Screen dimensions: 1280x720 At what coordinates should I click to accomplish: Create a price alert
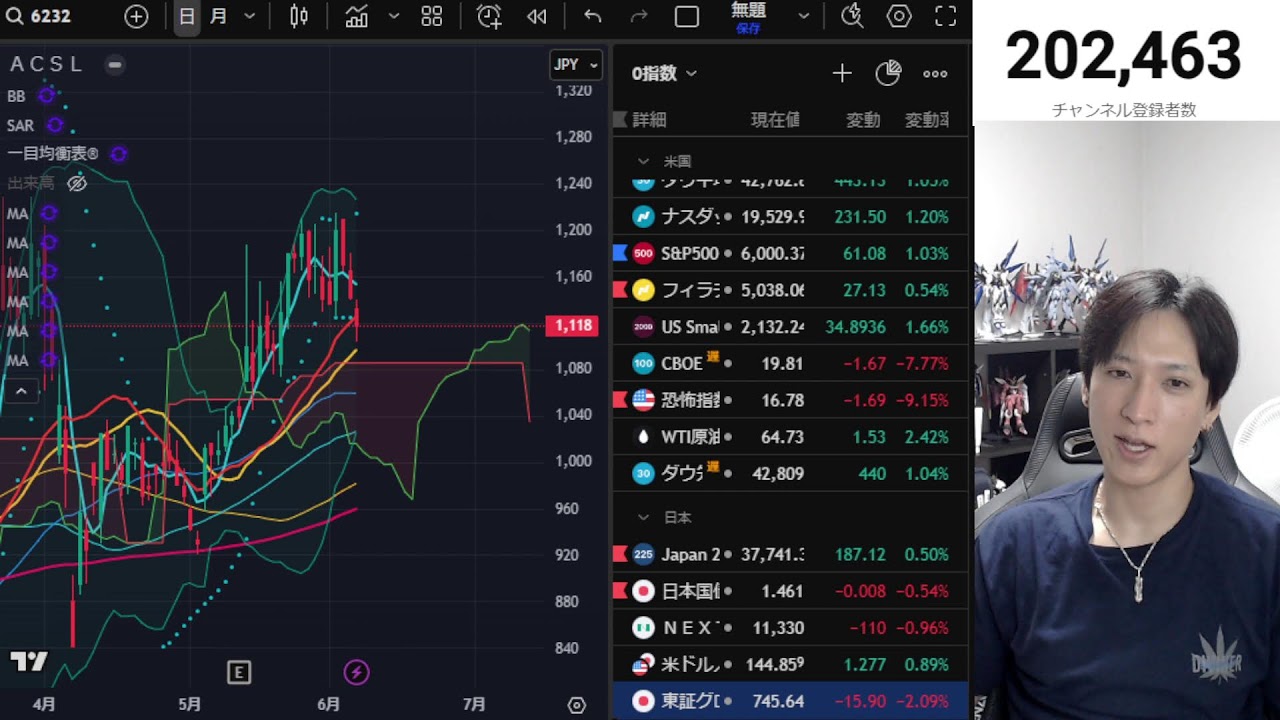click(x=489, y=16)
